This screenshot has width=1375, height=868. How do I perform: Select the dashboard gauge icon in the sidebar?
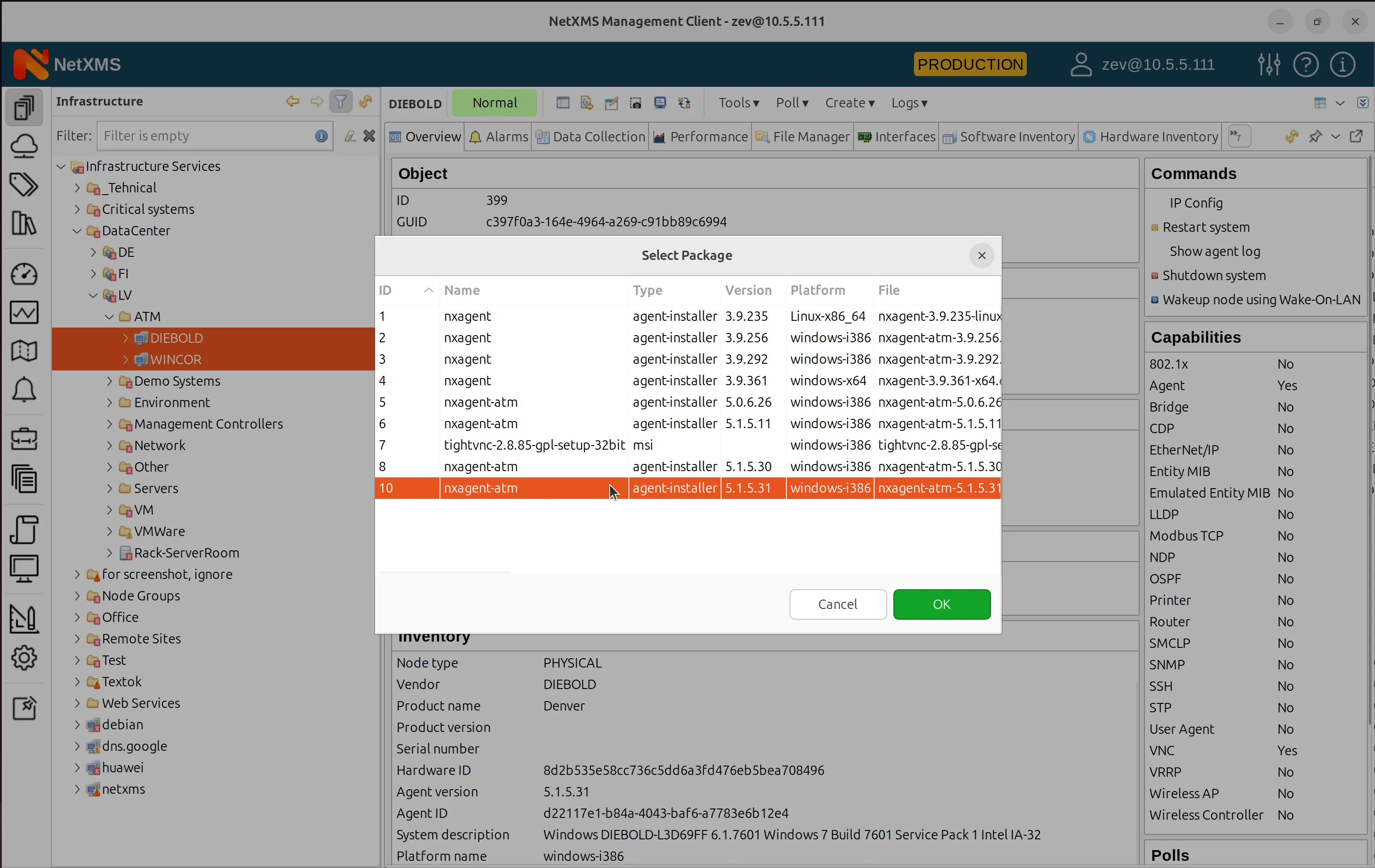tap(24, 274)
